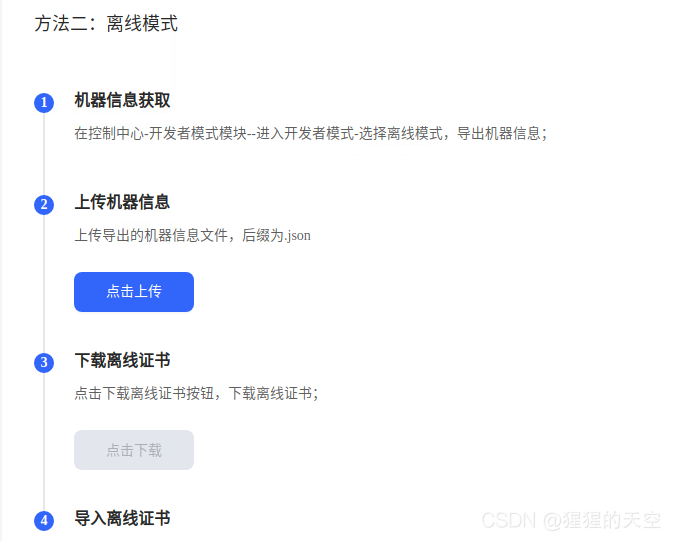Click step 3 circle icon
Screen dimensions: 676x541
point(44,363)
